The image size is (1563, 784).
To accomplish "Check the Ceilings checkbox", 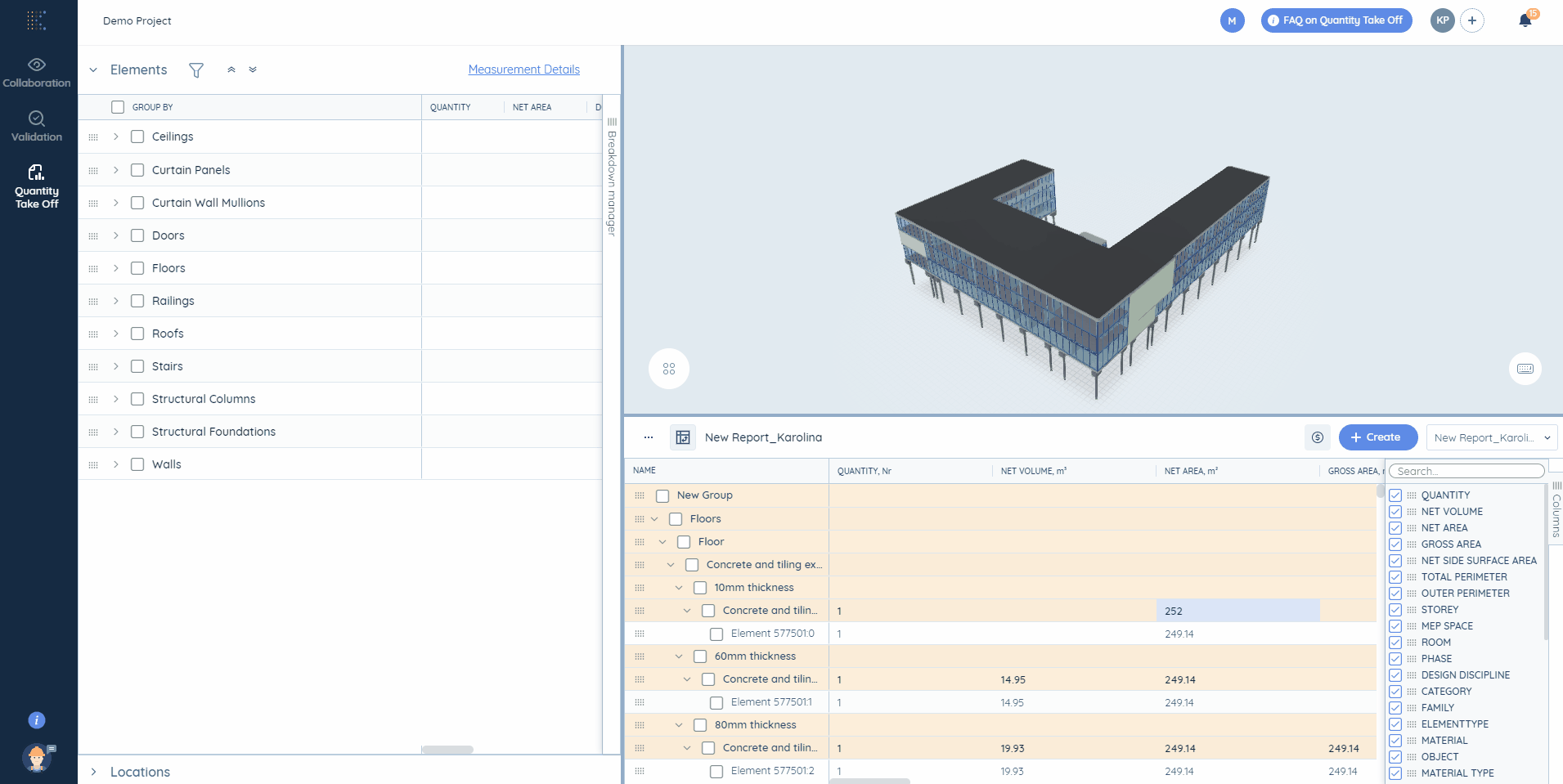I will coord(137,137).
